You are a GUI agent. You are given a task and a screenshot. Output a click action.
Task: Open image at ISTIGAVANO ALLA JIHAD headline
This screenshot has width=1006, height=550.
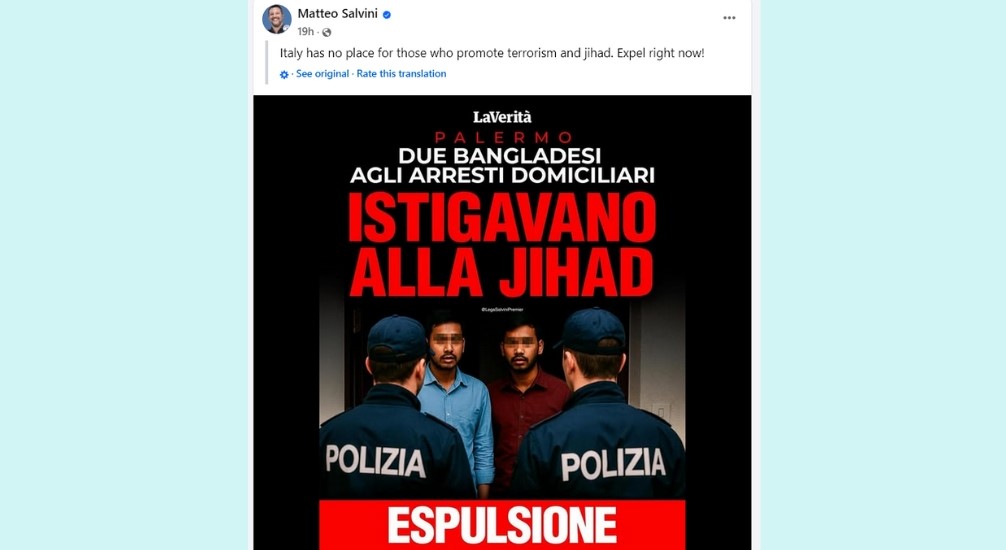502,245
